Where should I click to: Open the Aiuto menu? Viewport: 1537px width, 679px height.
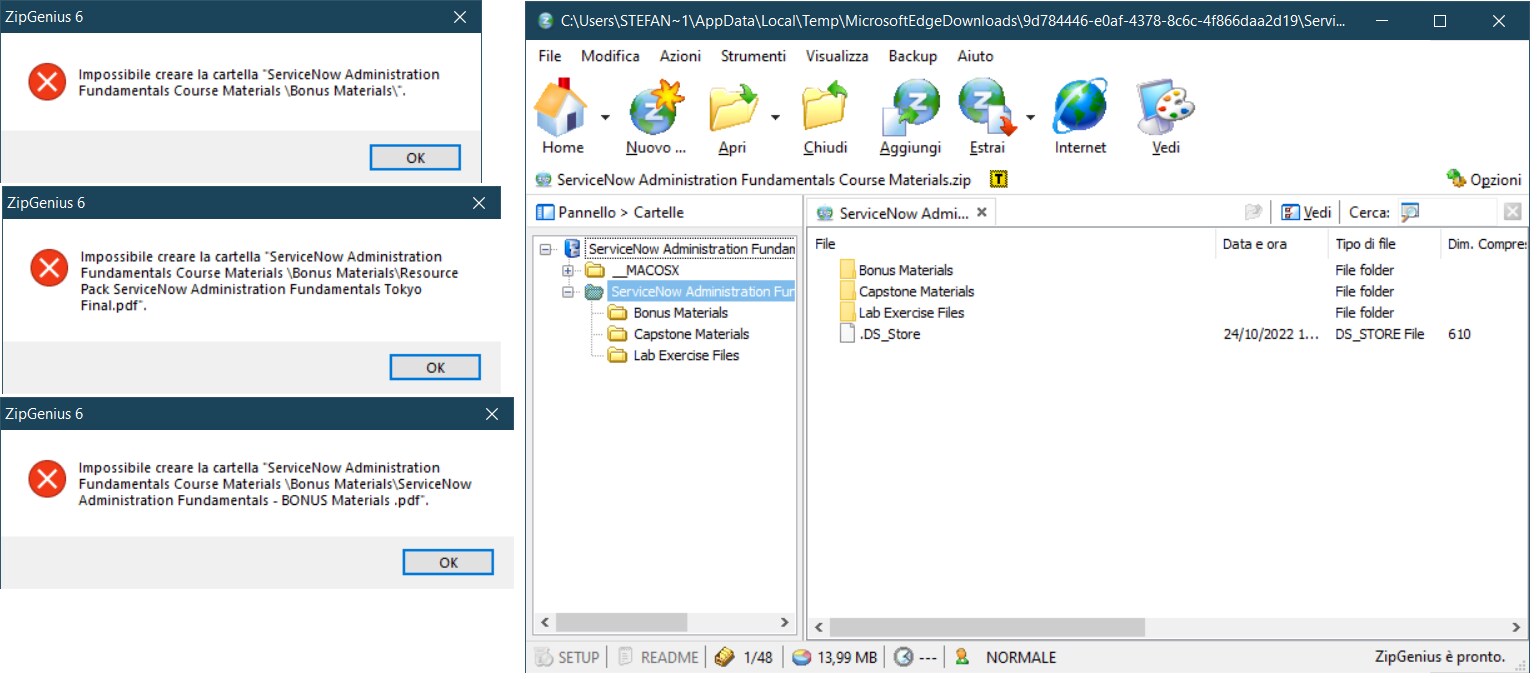975,56
